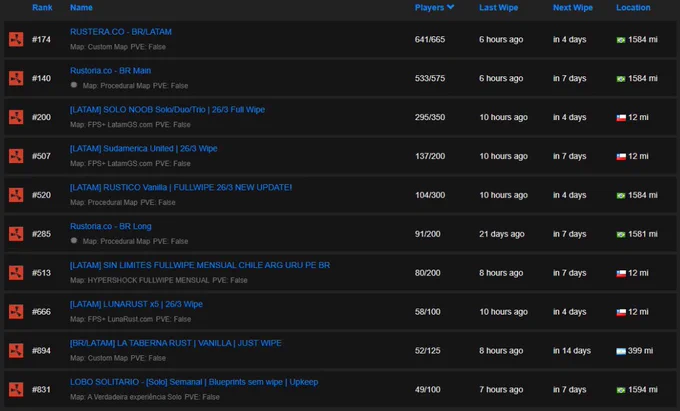Click Rust icon for rank #831 server

pyautogui.click(x=16, y=389)
